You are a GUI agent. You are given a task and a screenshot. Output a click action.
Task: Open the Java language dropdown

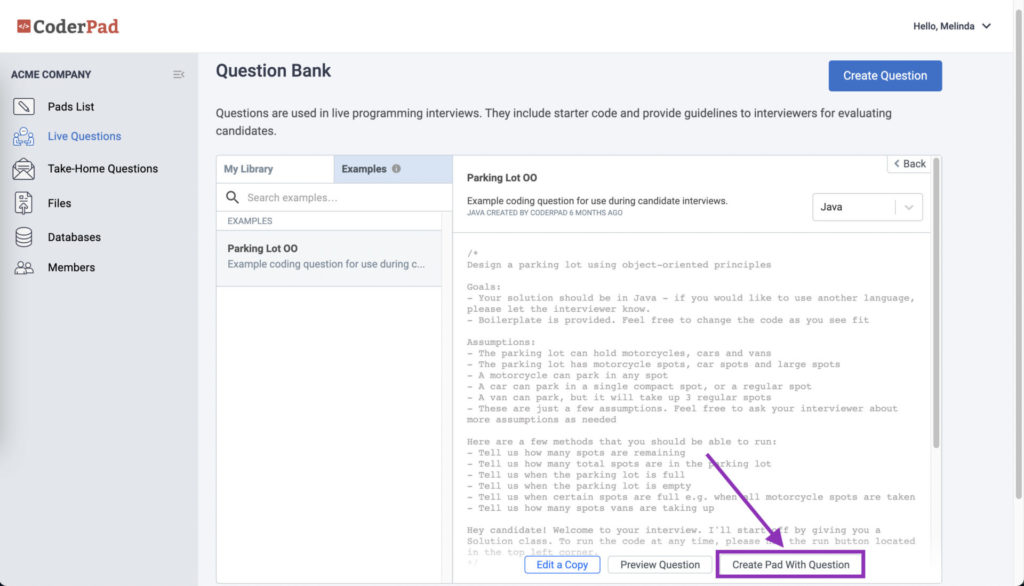(867, 207)
